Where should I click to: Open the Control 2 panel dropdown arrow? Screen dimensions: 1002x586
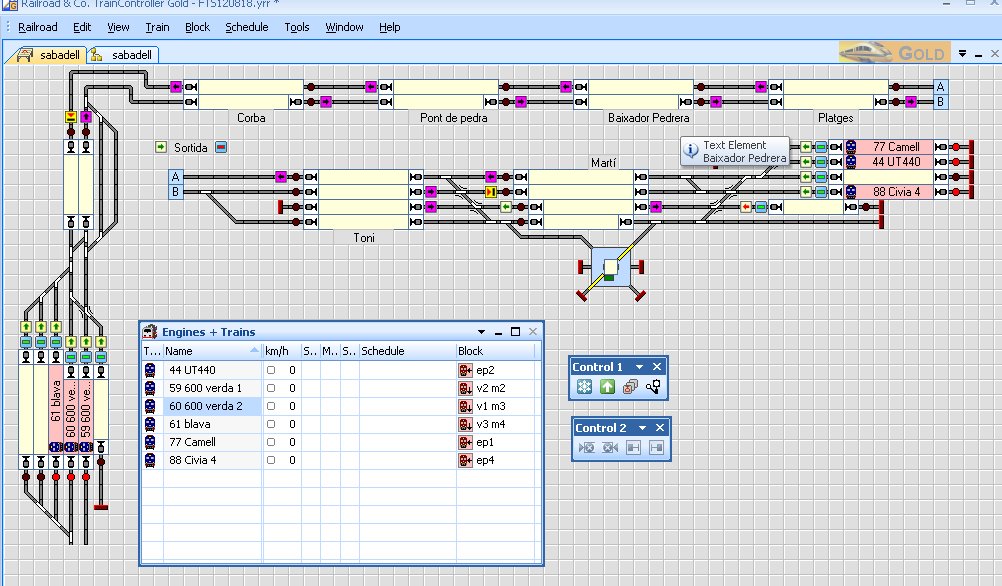tap(640, 428)
